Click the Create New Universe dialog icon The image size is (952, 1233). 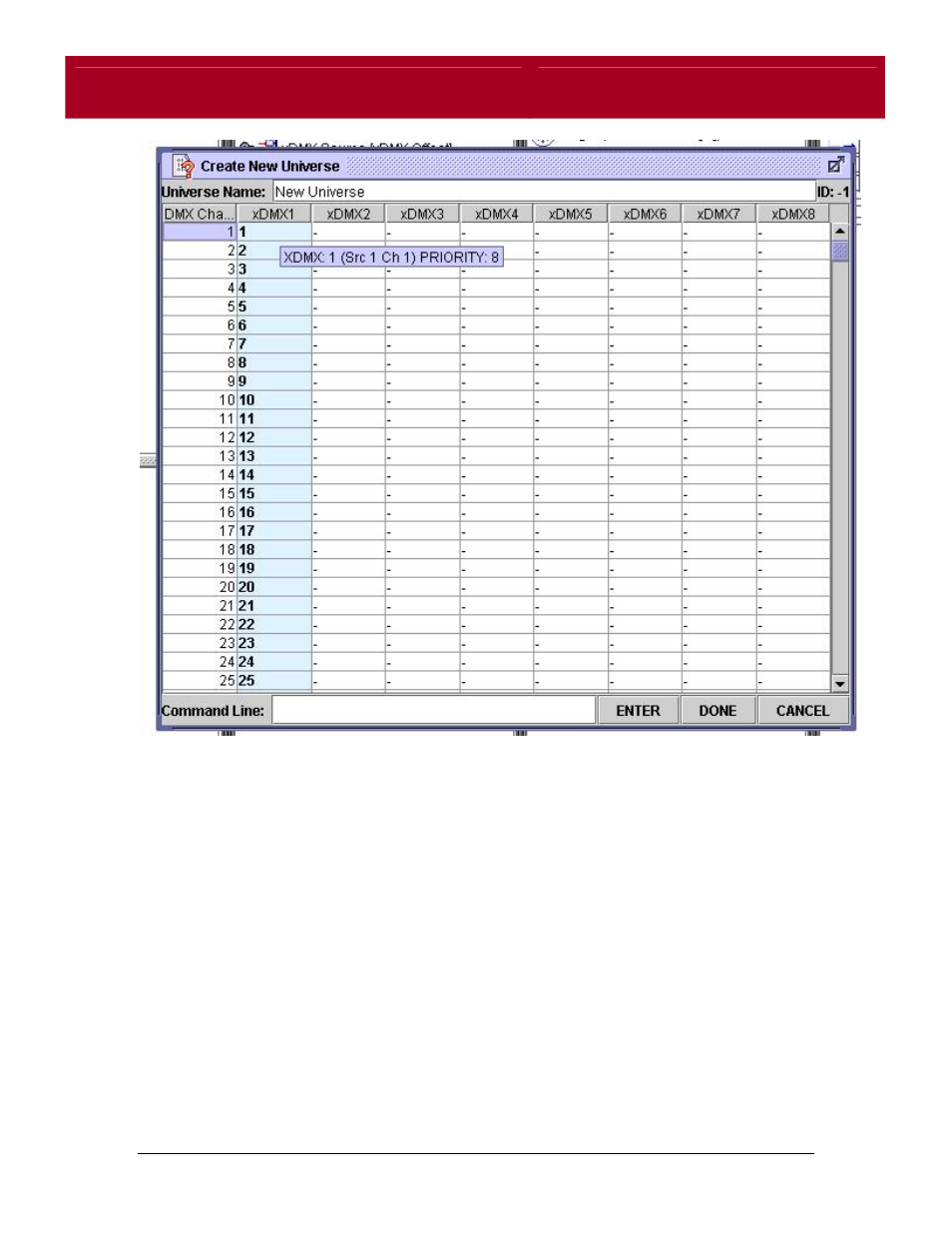coord(185,166)
